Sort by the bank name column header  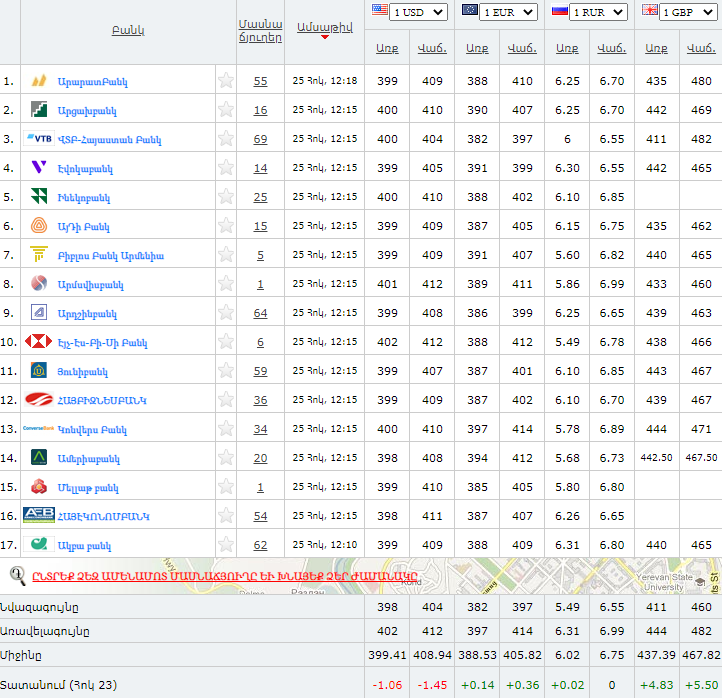tap(128, 30)
